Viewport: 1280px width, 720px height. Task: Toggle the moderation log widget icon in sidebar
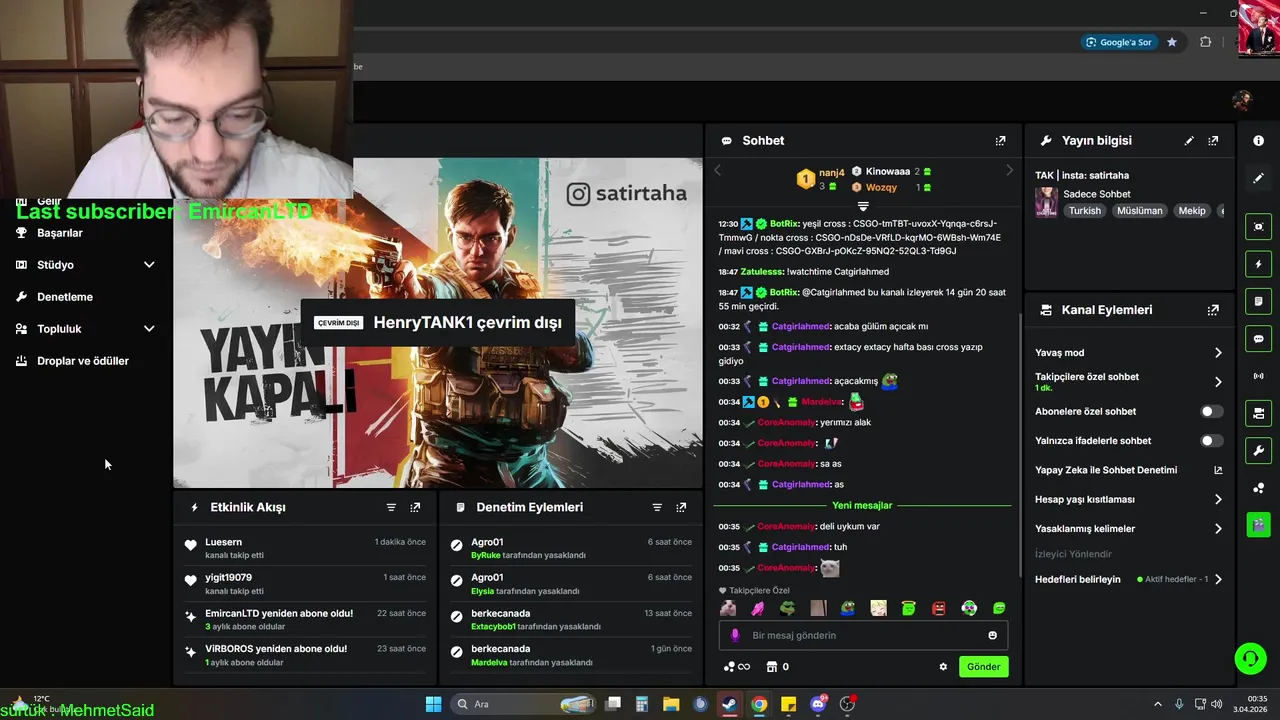[x=1258, y=301]
